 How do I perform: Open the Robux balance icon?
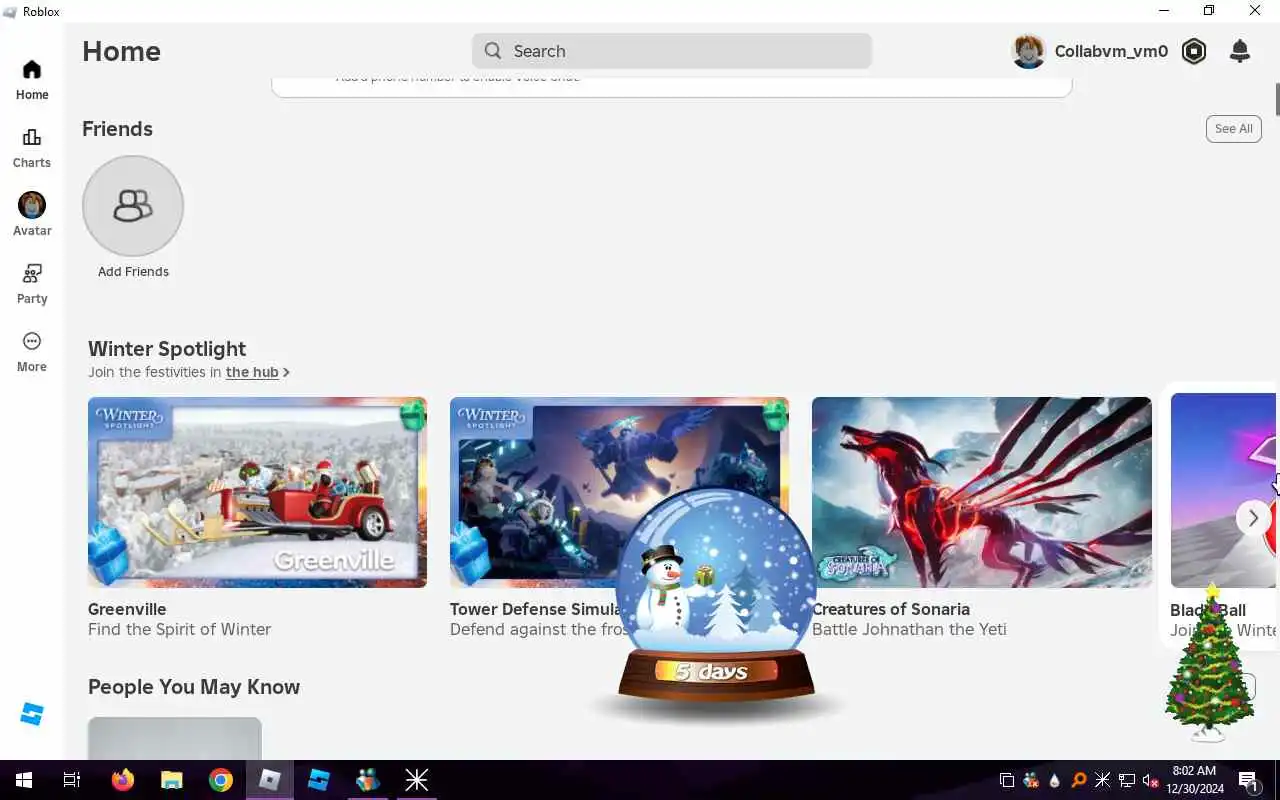[x=1194, y=51]
